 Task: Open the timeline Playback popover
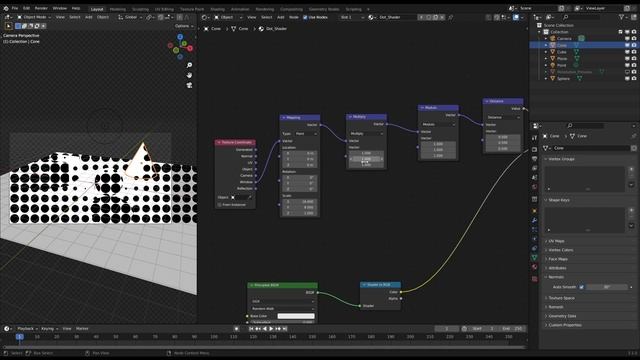(27, 329)
